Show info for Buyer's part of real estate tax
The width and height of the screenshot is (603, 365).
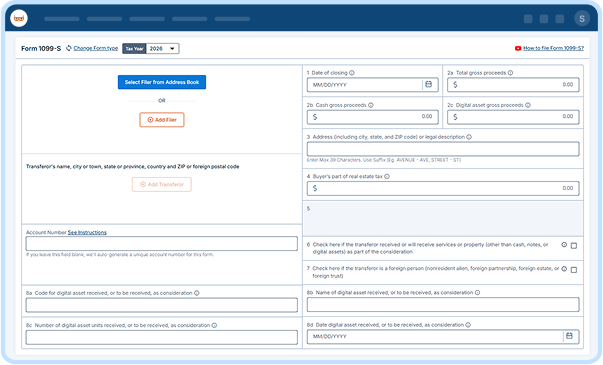(x=387, y=177)
